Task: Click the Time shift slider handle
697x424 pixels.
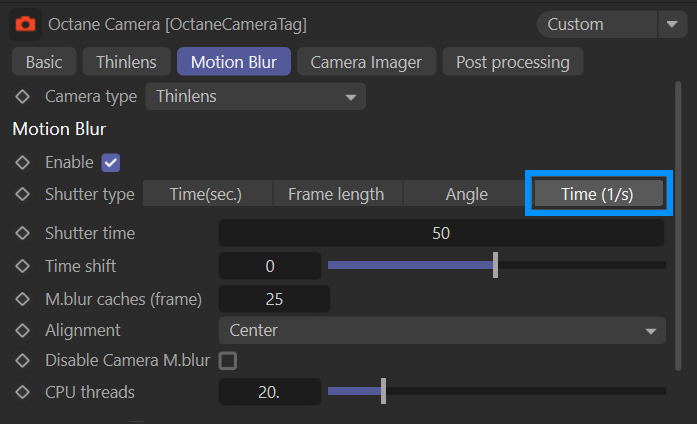Action: click(x=495, y=266)
